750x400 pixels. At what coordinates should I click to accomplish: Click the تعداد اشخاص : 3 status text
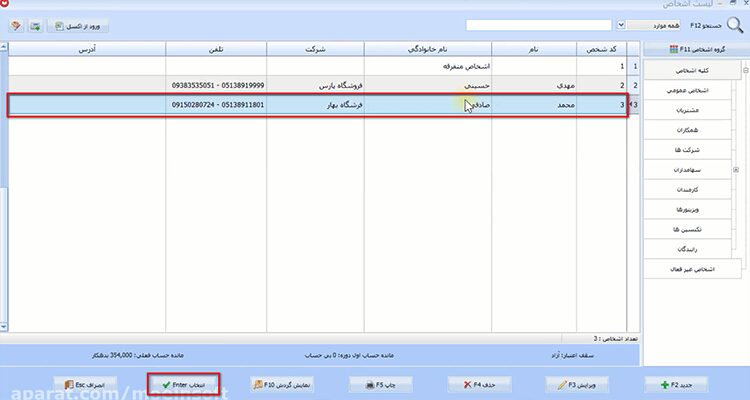click(x=616, y=339)
